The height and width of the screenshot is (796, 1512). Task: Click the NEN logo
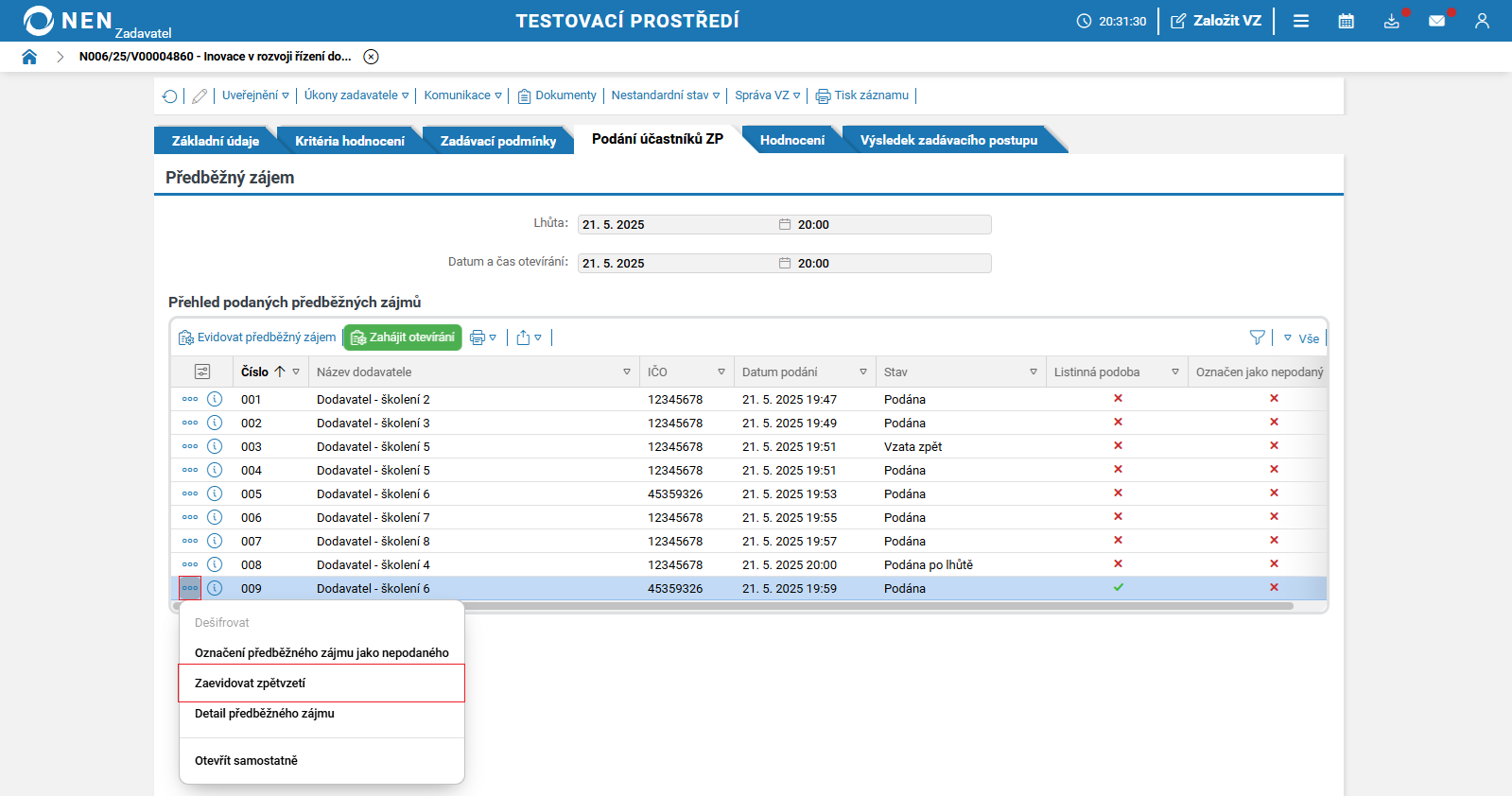pos(68,21)
